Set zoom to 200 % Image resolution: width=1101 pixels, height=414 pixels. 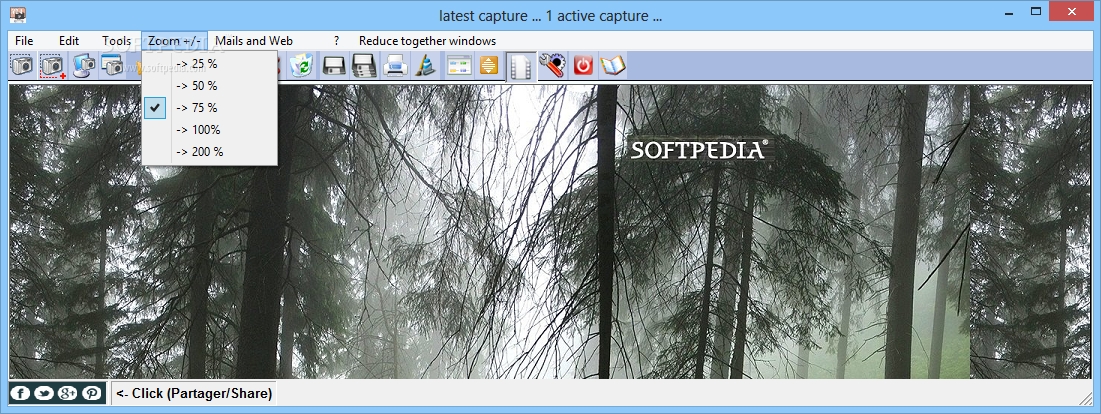point(209,152)
